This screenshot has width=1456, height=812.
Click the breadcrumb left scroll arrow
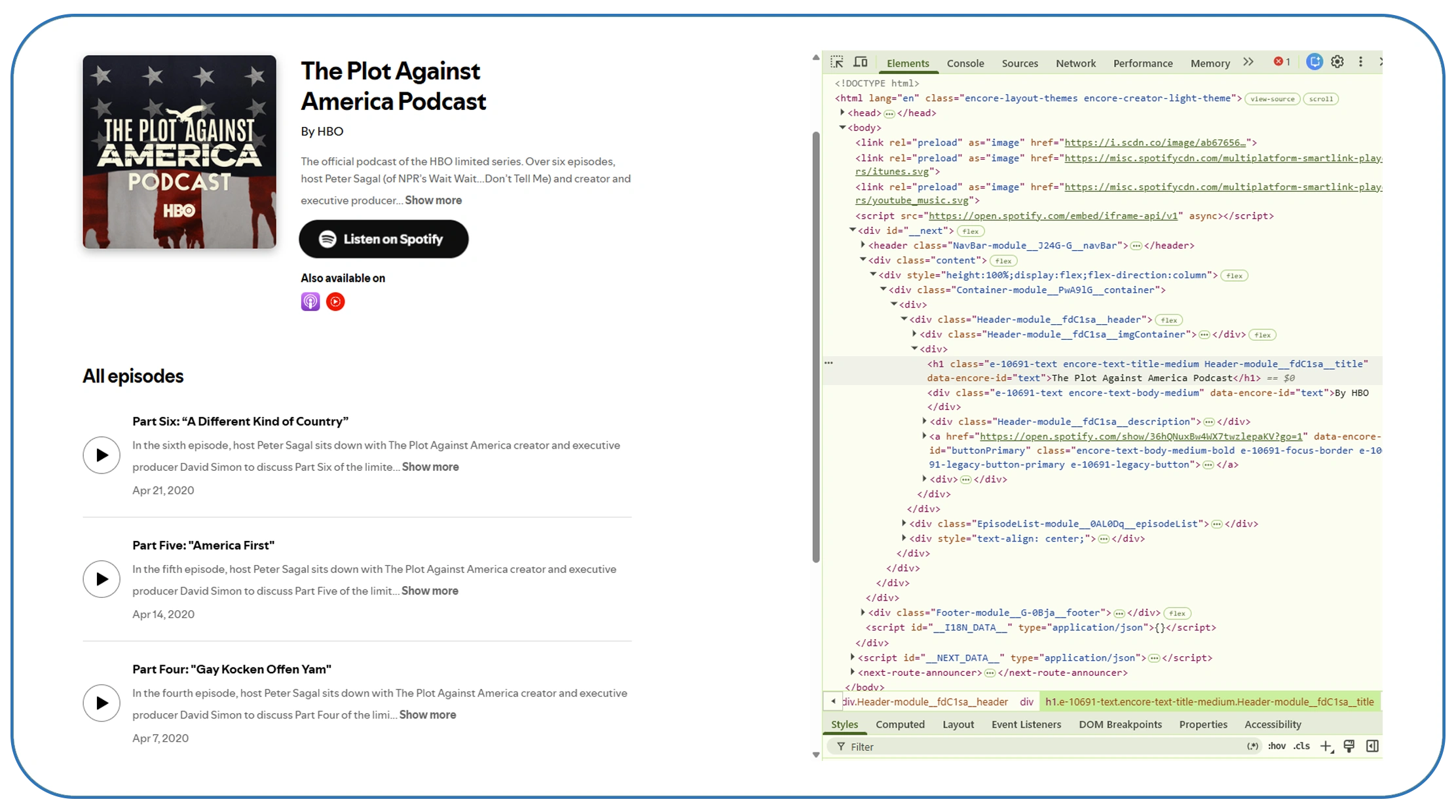833,701
